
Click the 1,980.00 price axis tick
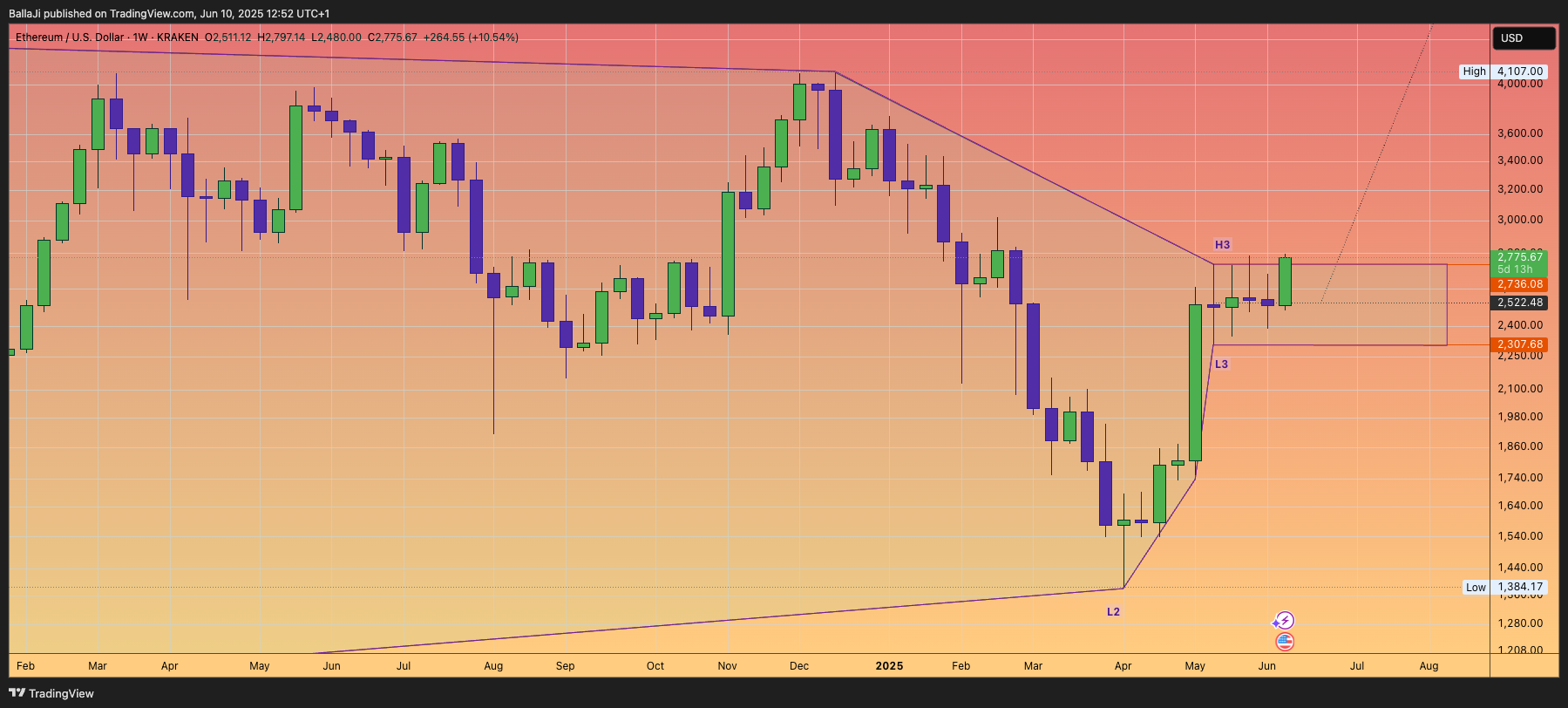tap(1520, 417)
